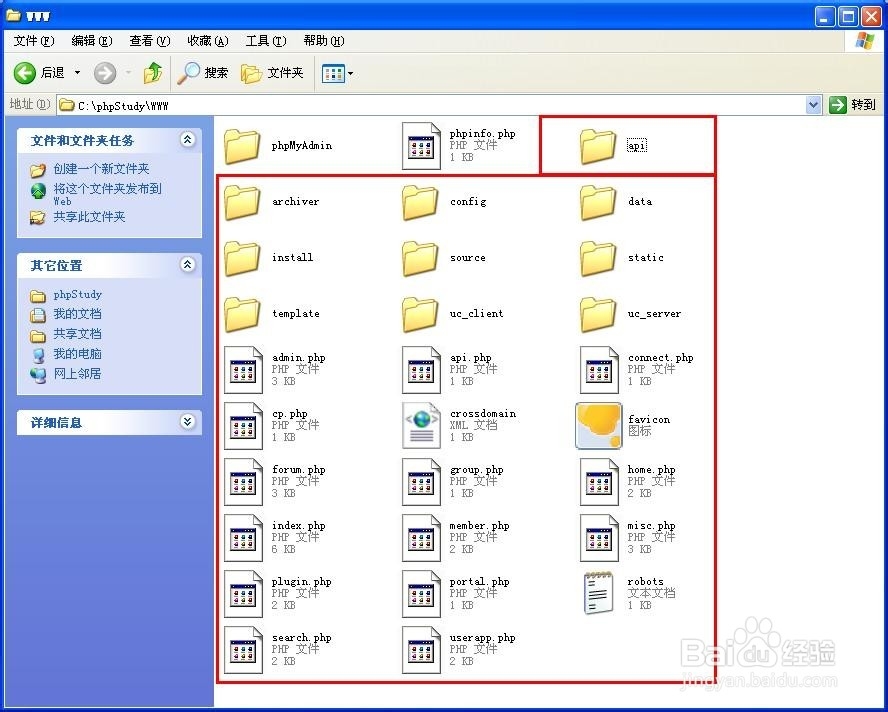Select the cp.php file icon
The height and width of the screenshot is (712, 888).
243,426
